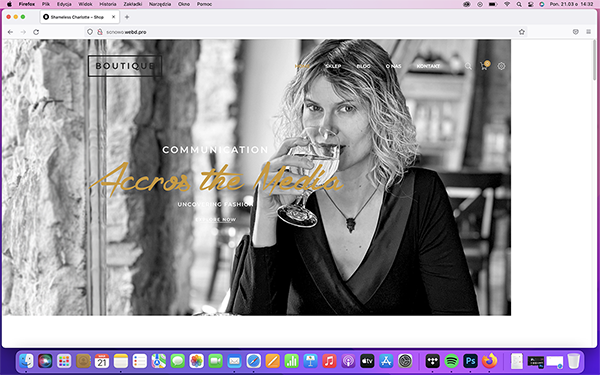
Task: Open the shopping cart icon
Action: 484,66
